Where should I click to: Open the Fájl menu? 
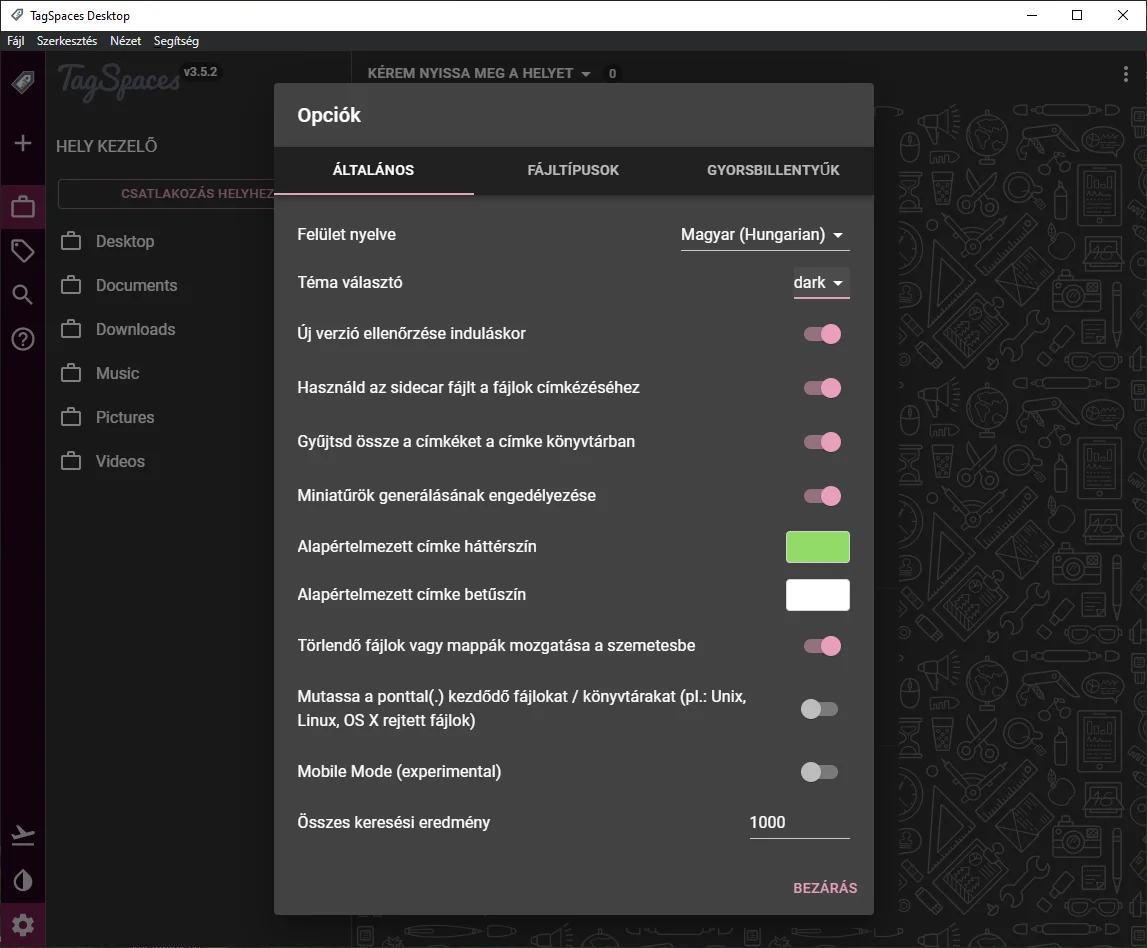click(x=15, y=41)
